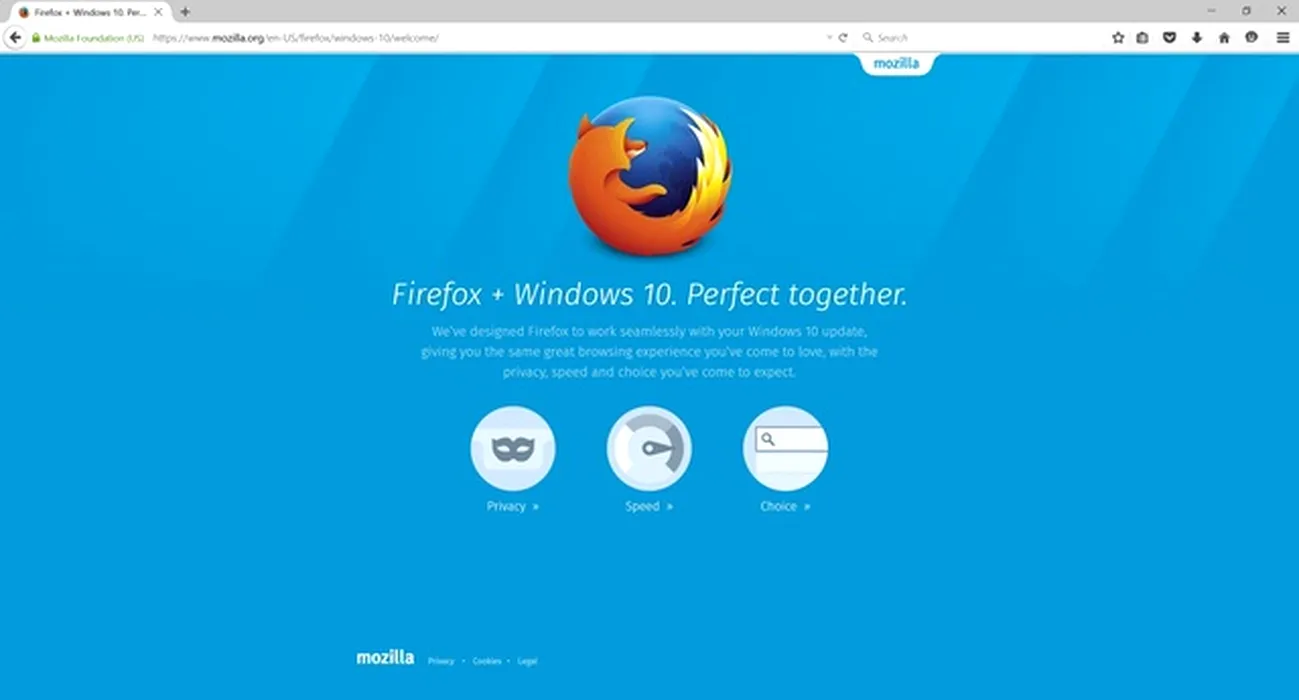Save page to Pocket

(x=1169, y=37)
